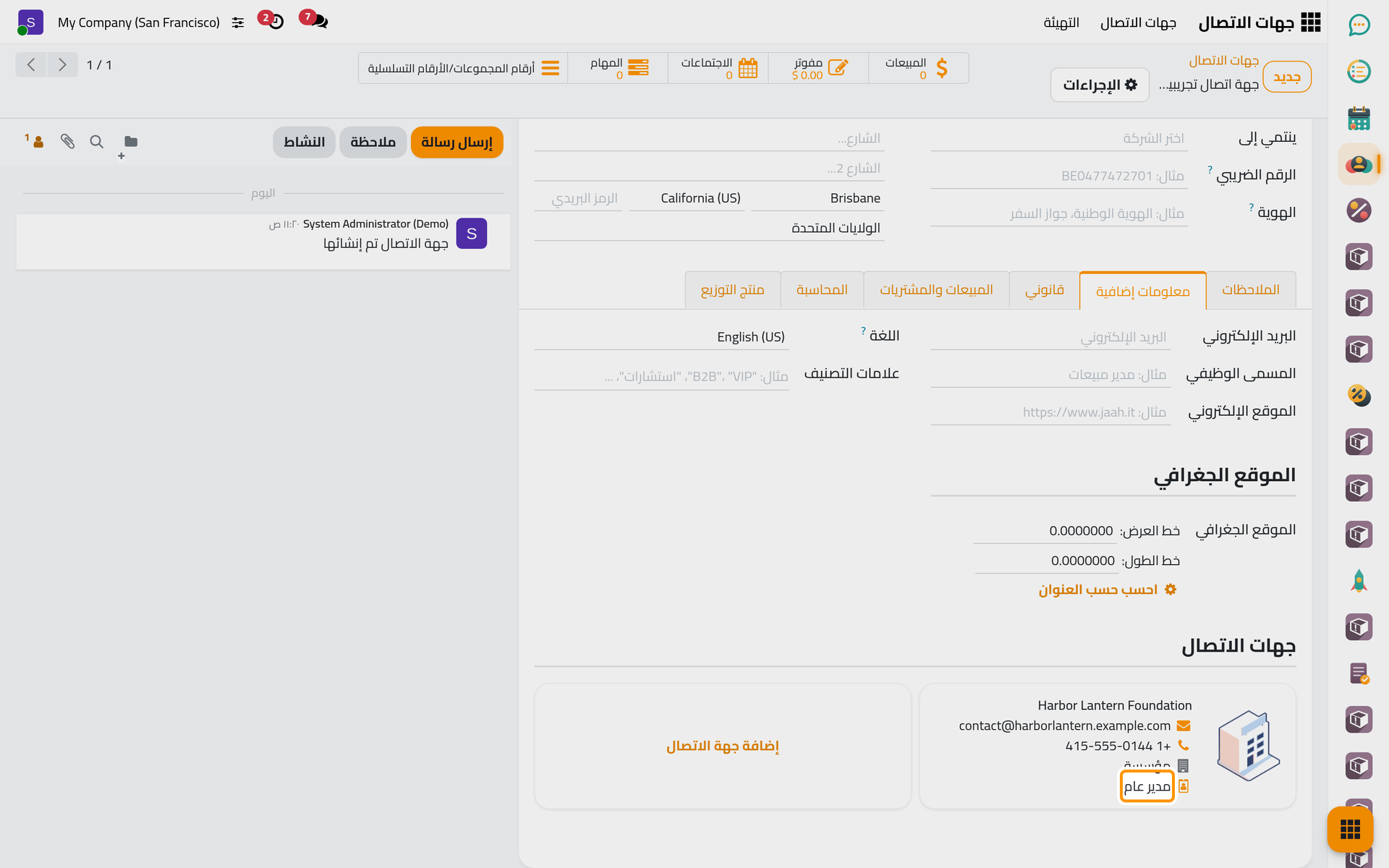This screenshot has height=868, width=1389.
Task: Click the الاجتماعات meetings stat button
Action: 718,68
